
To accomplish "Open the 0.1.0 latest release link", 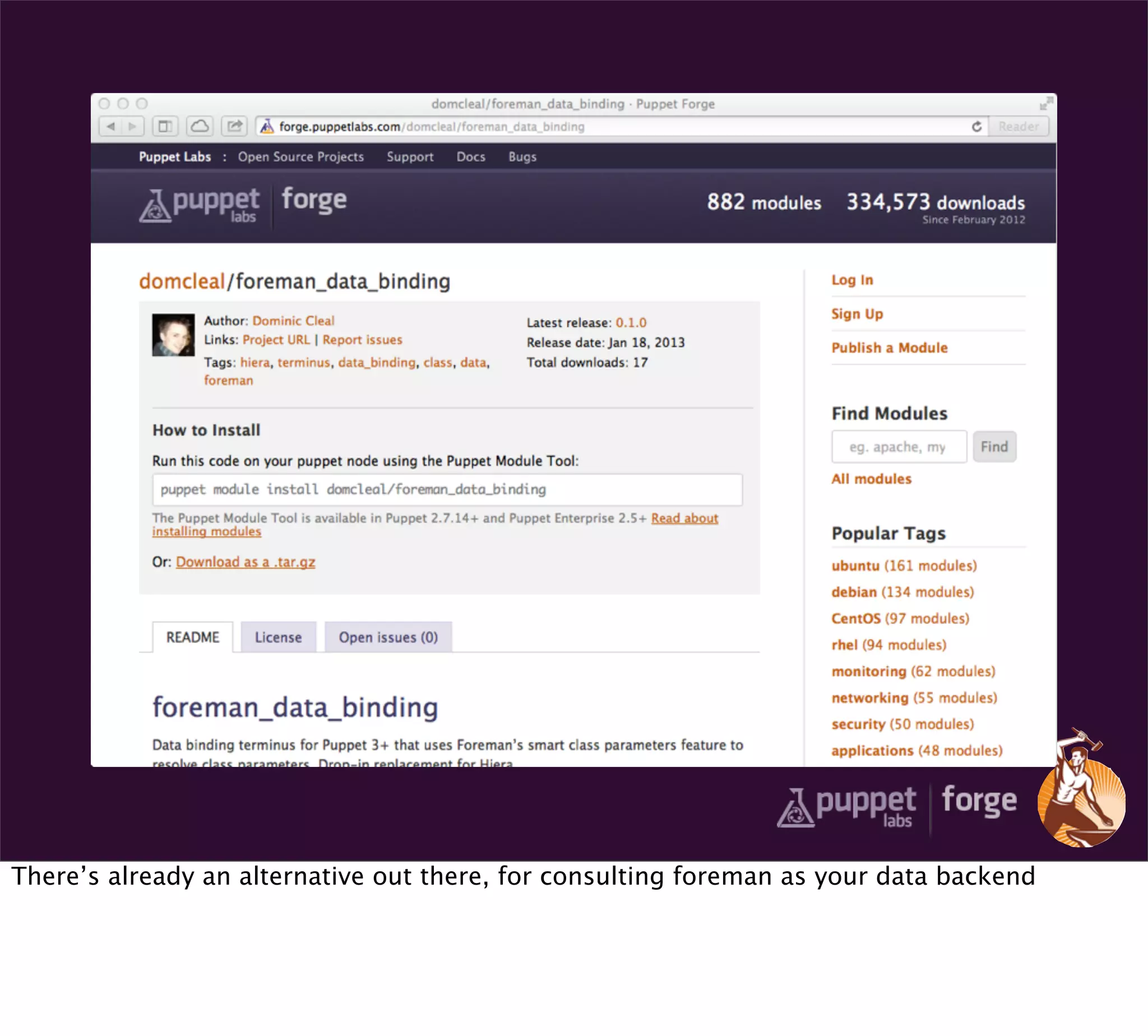I will 631,323.
